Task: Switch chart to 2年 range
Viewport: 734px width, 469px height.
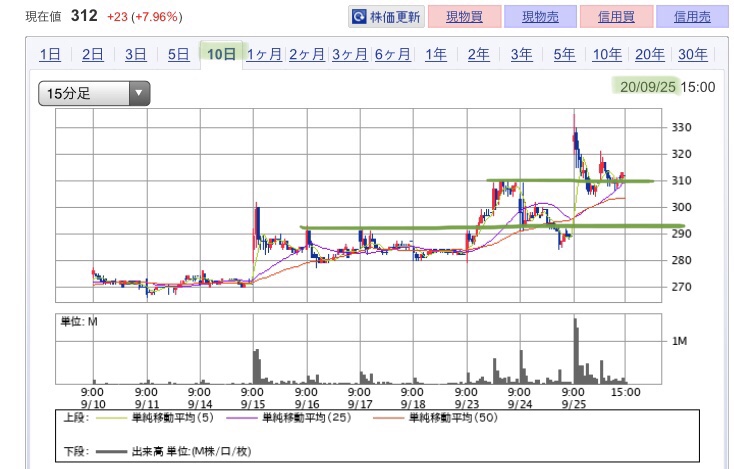Action: [478, 54]
